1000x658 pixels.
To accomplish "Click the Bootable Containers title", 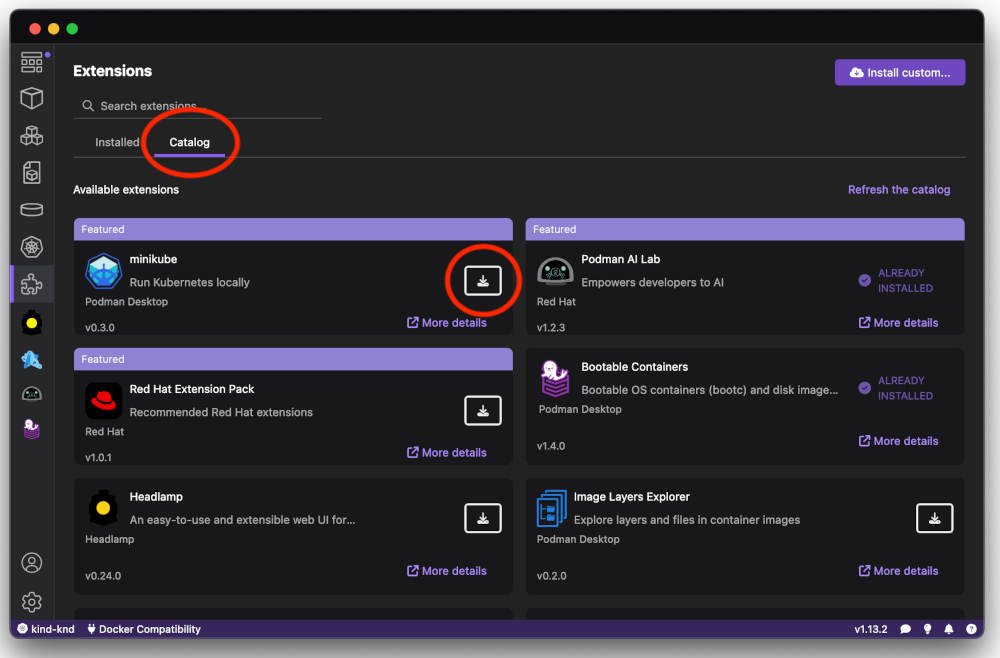I will pyautogui.click(x=635, y=367).
